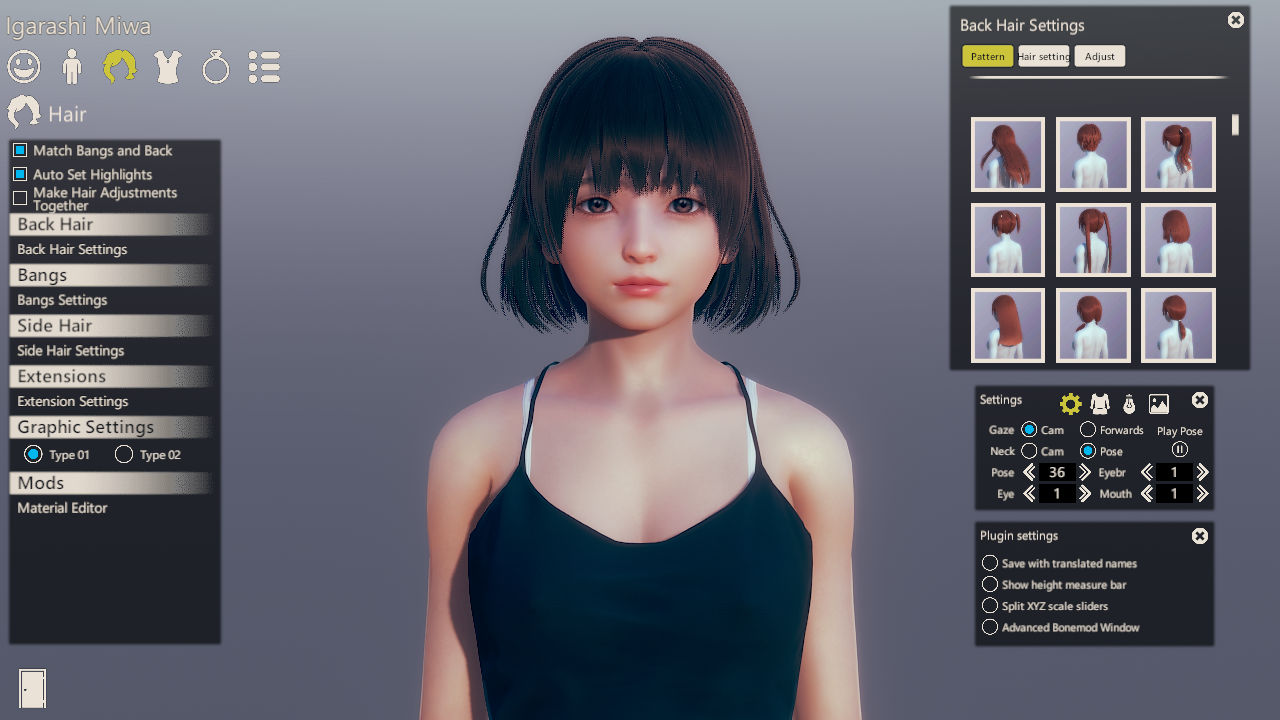Select Type 02 graphic setting
The image size is (1280, 720).
click(124, 455)
